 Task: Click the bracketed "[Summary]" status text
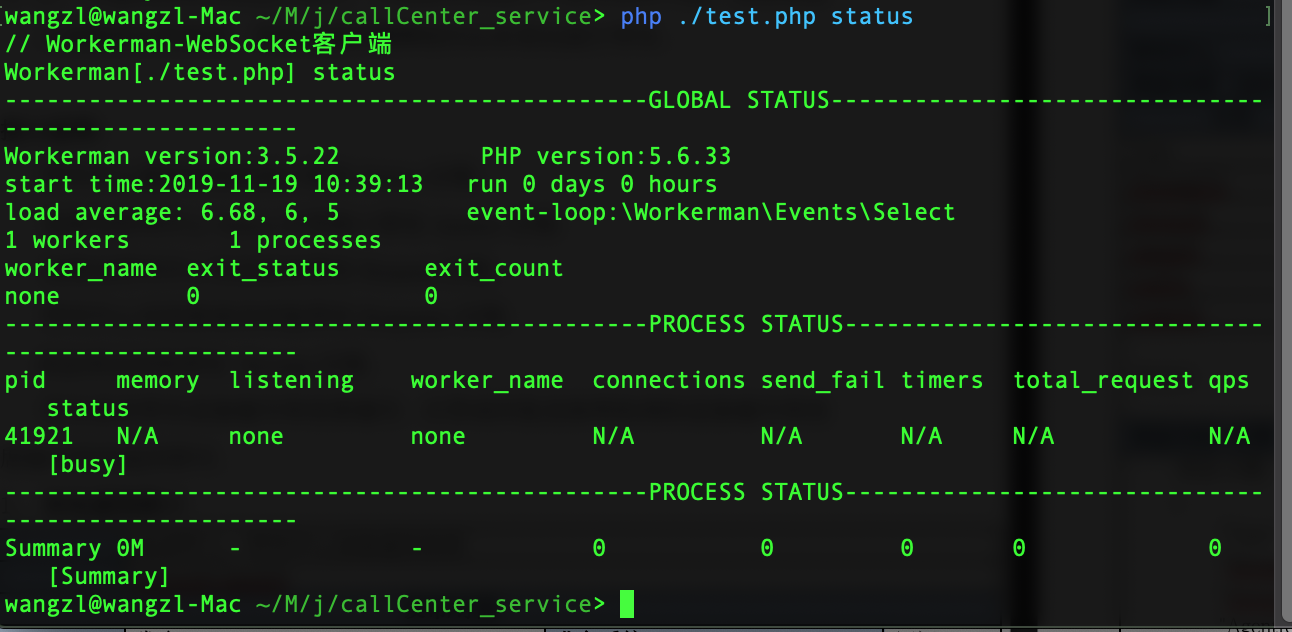pyautogui.click(x=109, y=576)
